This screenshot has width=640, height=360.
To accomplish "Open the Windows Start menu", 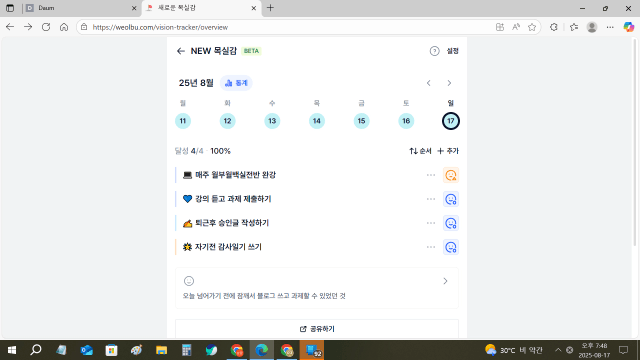I will point(12,350).
